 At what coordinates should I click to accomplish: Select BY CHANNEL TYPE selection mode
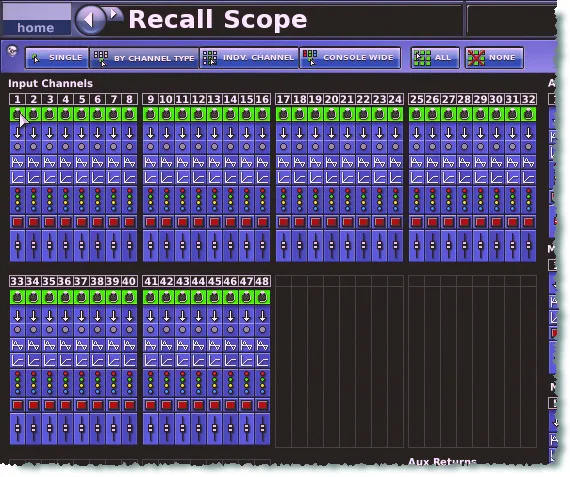pos(144,58)
